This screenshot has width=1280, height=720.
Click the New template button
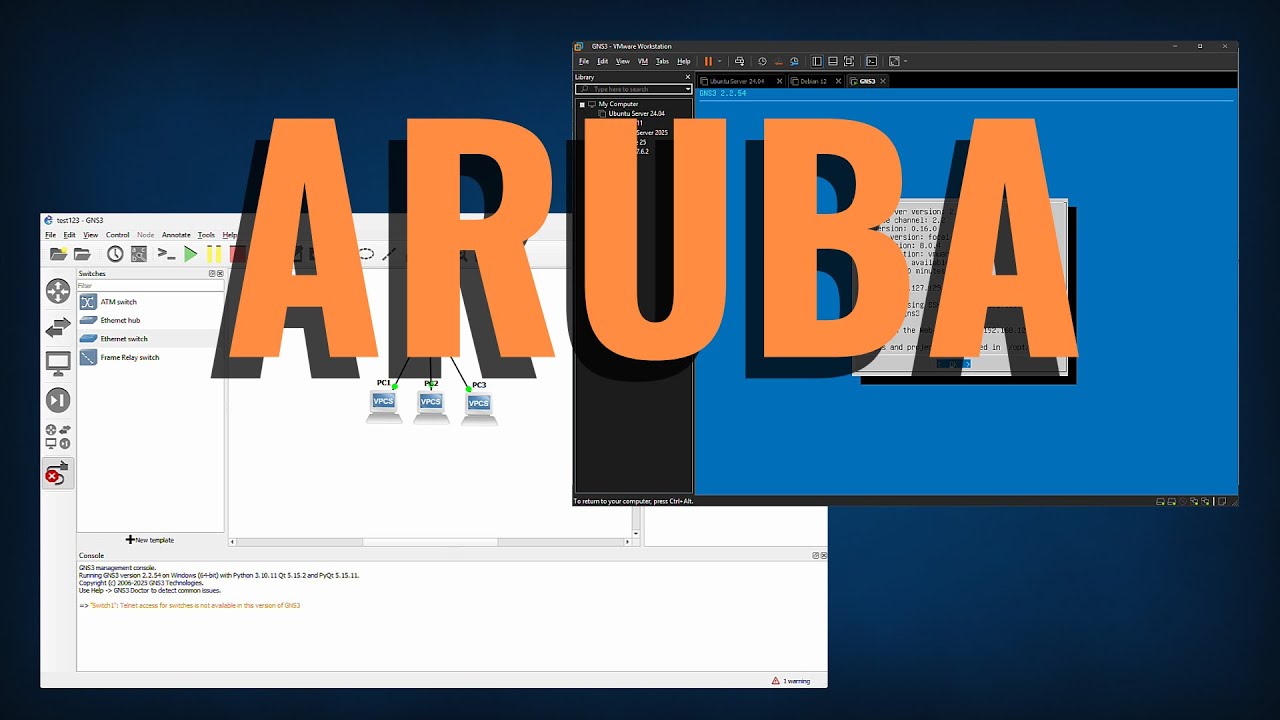click(x=150, y=540)
